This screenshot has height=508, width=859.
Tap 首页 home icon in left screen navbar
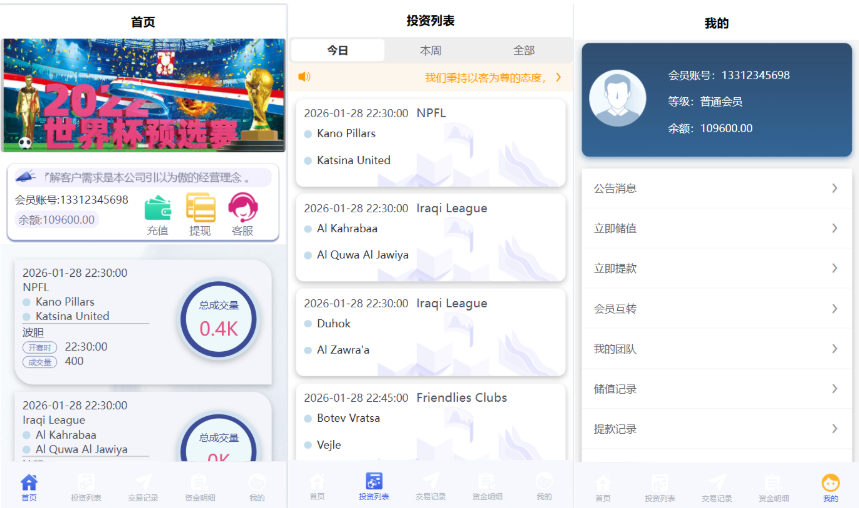point(29,482)
